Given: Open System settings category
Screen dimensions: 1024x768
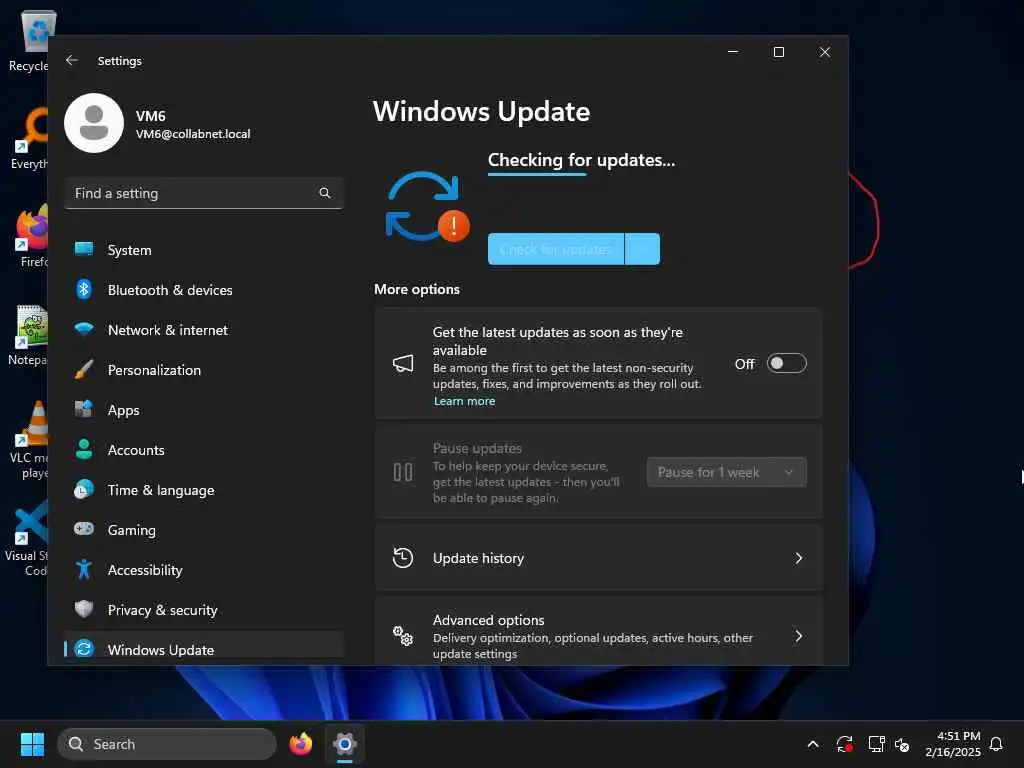Looking at the screenshot, I should (x=204, y=249).
